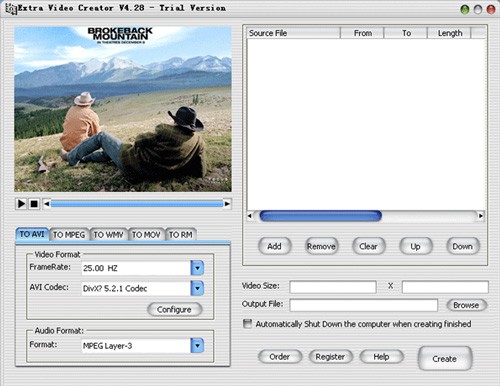Click the Configure codec button
The image size is (500, 386).
174,310
